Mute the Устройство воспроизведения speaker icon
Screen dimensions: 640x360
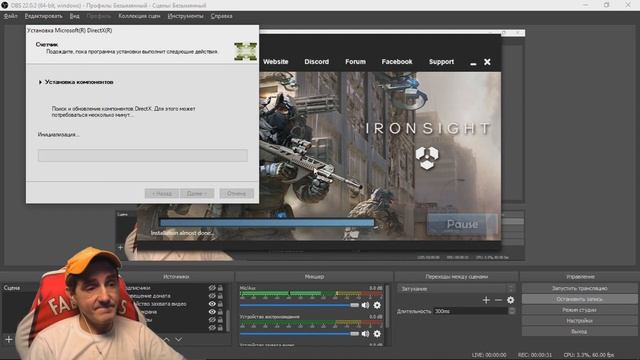[x=365, y=334]
